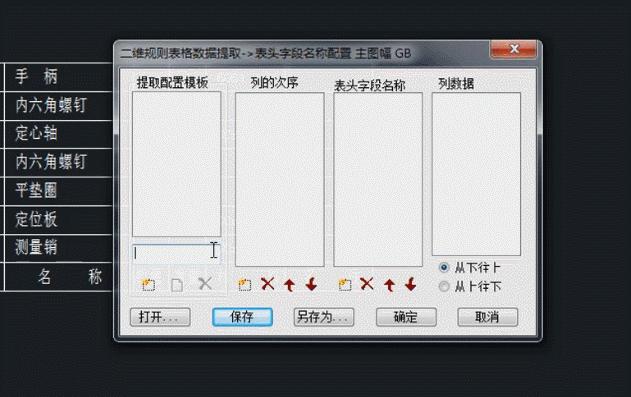Click move-up arrow under 列的次序 list
This screenshot has width=631, height=397.
click(289, 285)
